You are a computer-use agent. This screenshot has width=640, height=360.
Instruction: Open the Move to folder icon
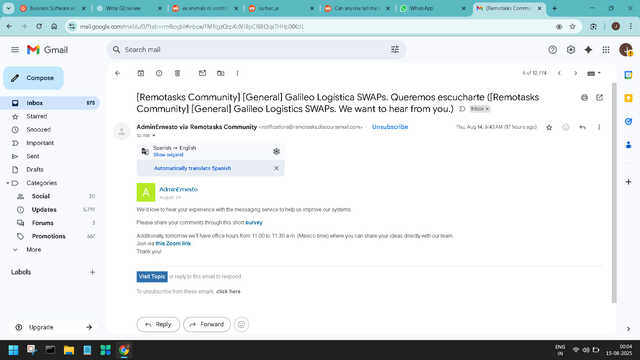[x=221, y=73]
